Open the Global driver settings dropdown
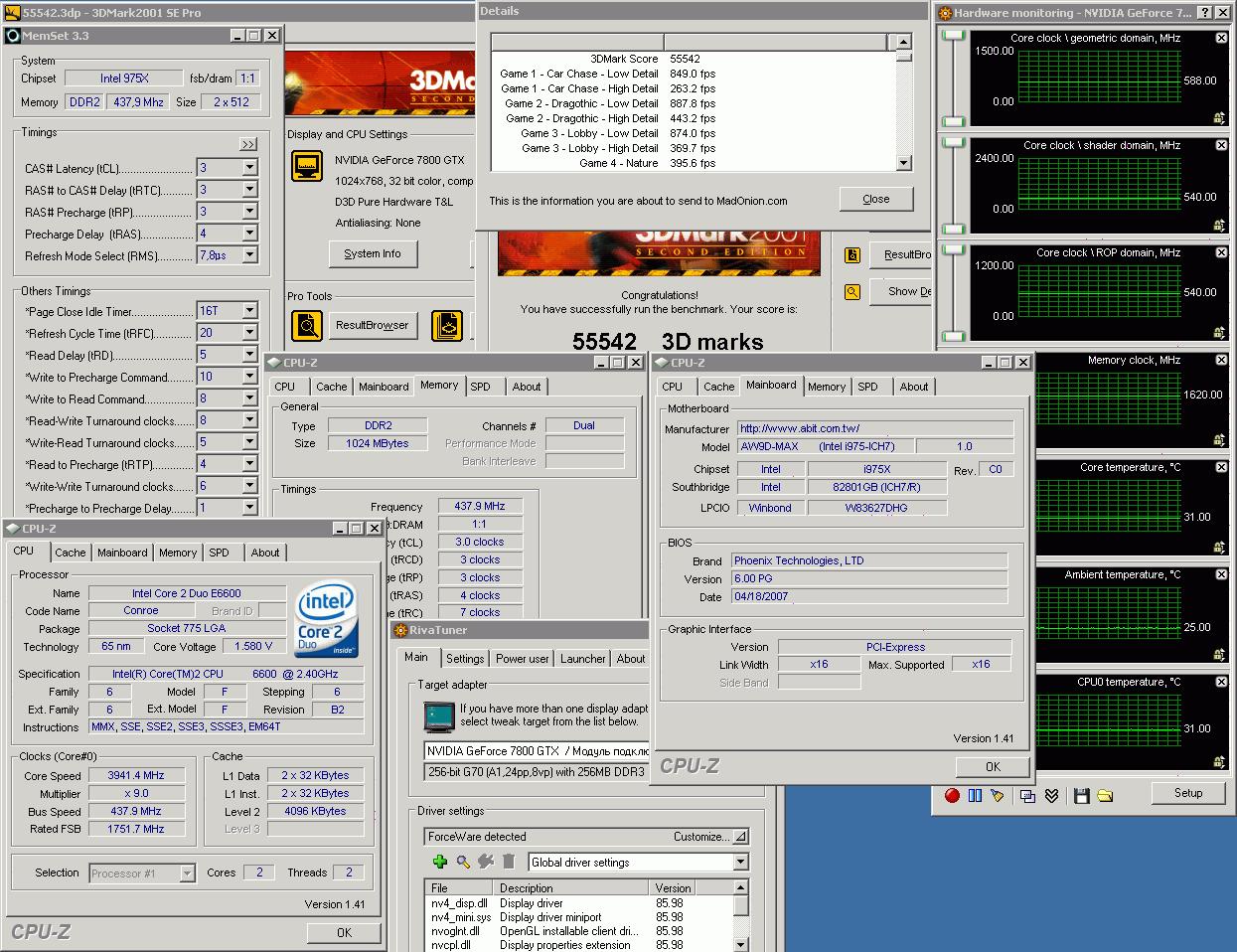1237x952 pixels. [740, 863]
